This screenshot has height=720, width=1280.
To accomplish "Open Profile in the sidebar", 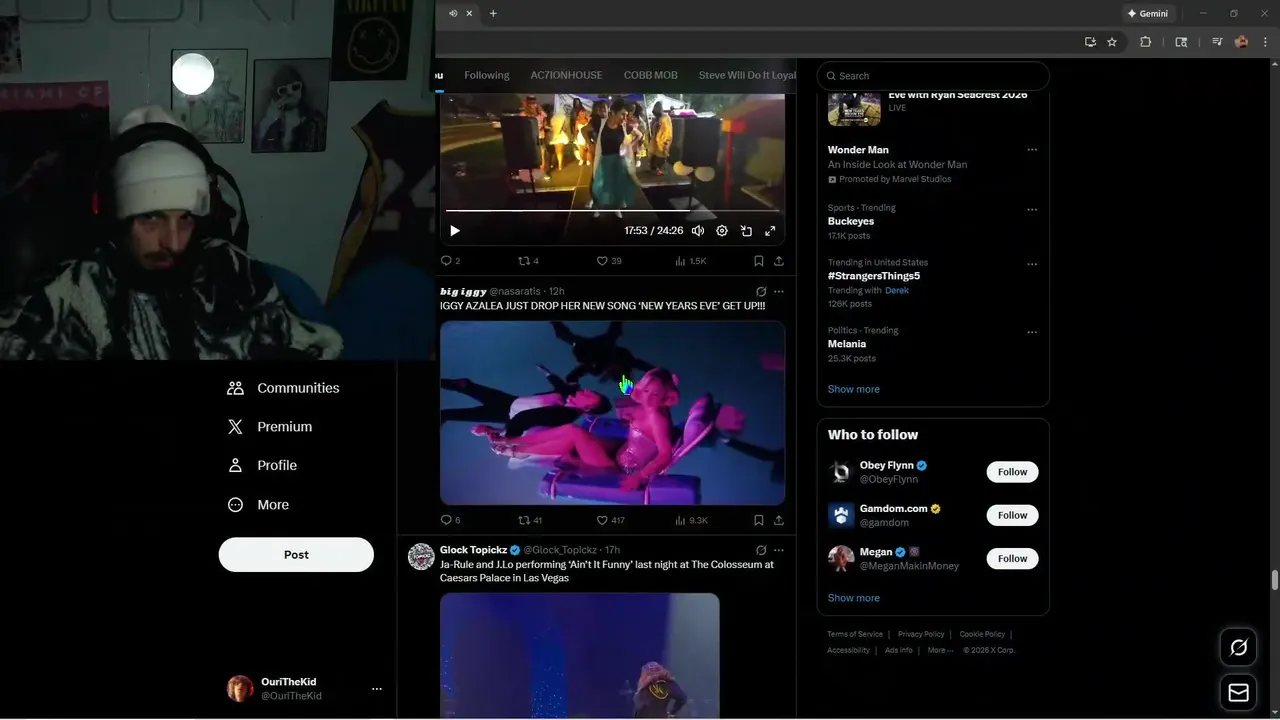I will click(x=262, y=466).
